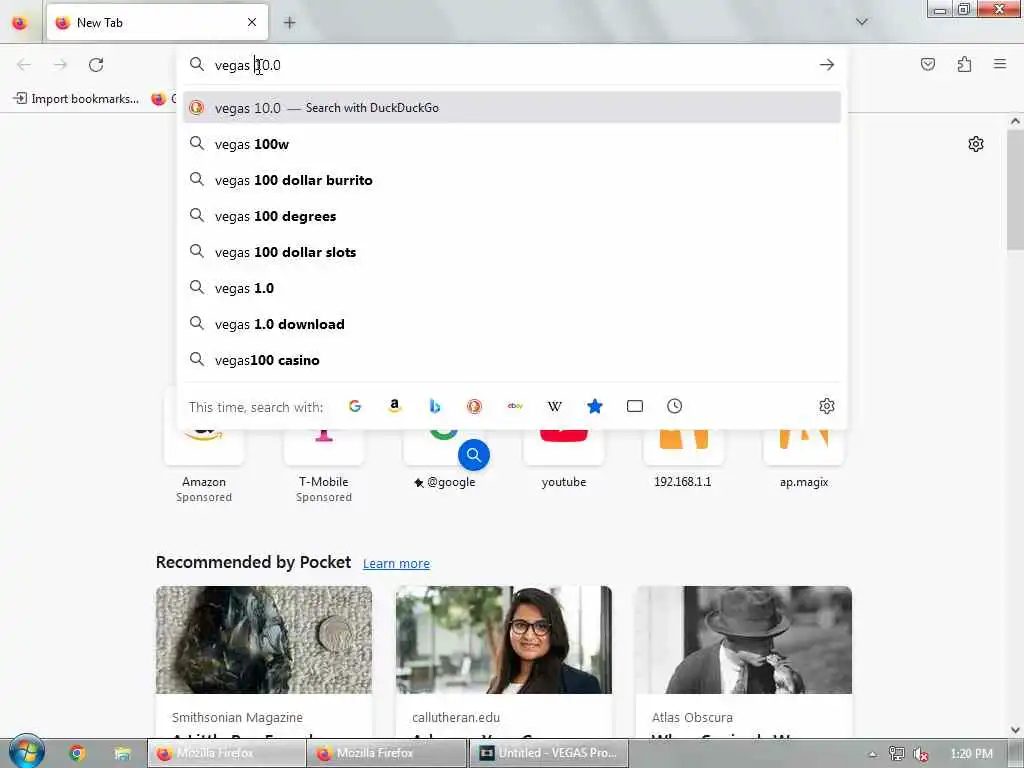Reload the current page
This screenshot has height=768, width=1024.
coord(96,65)
